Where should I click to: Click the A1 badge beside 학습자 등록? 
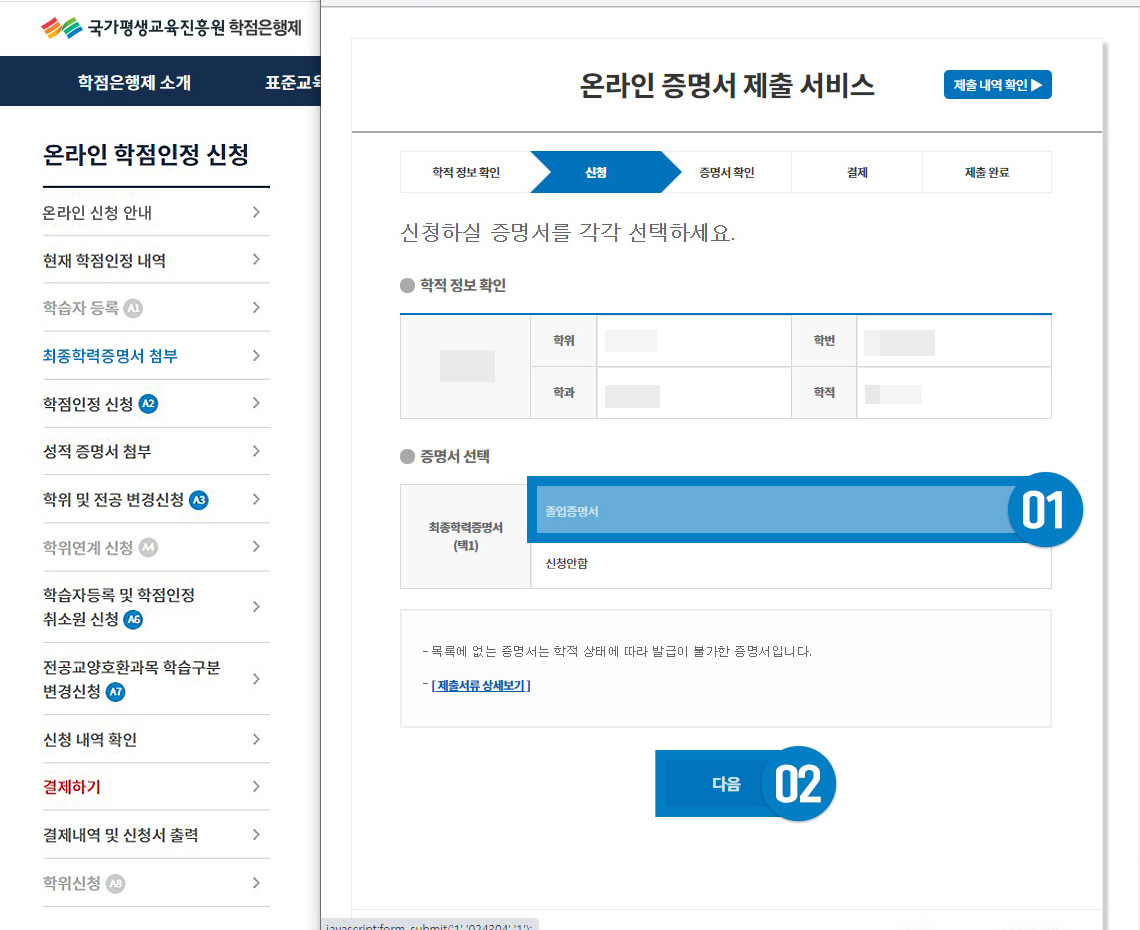133,308
